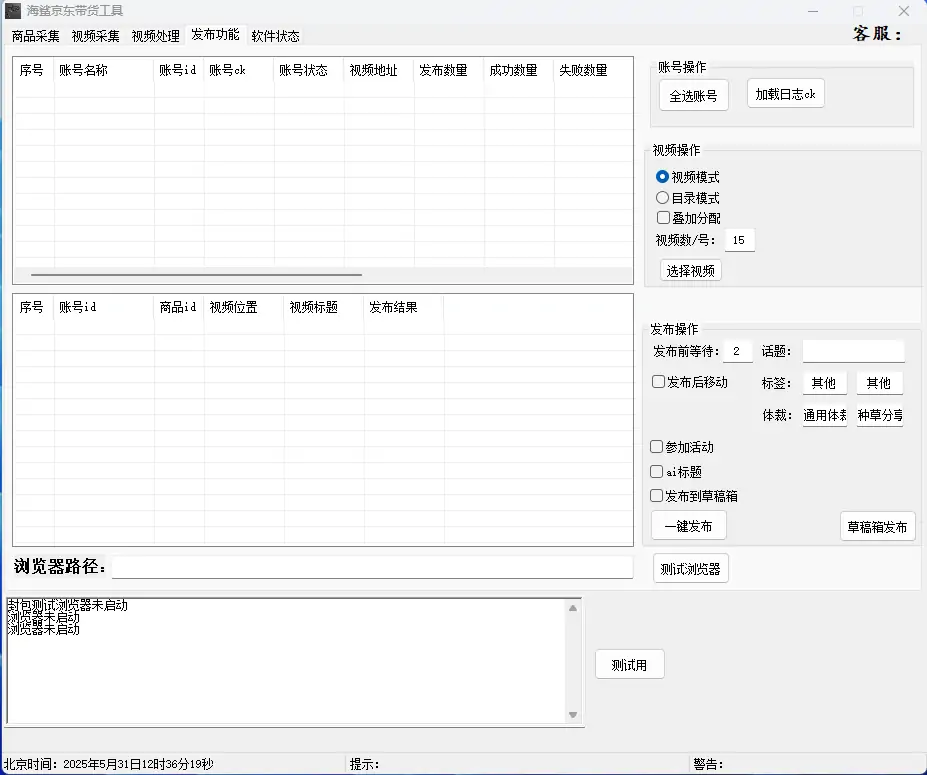Click the 账号名称 column header
Screen dimensions: 927x775
tap(104, 70)
